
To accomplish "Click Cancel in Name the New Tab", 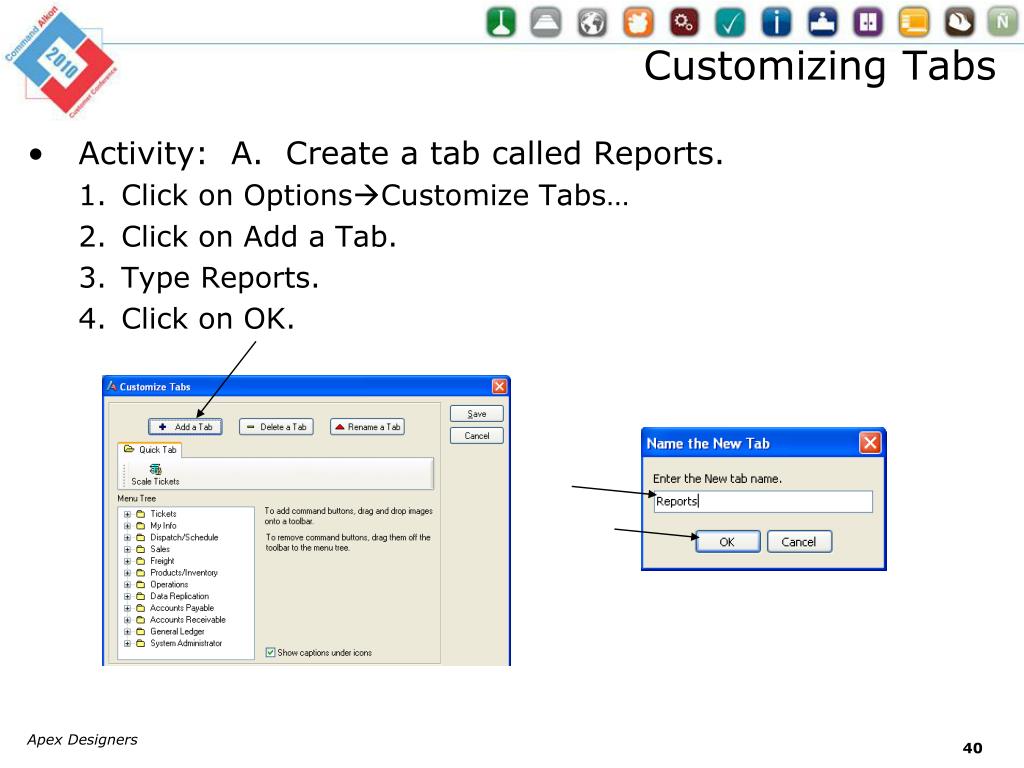I will pyautogui.click(x=799, y=541).
